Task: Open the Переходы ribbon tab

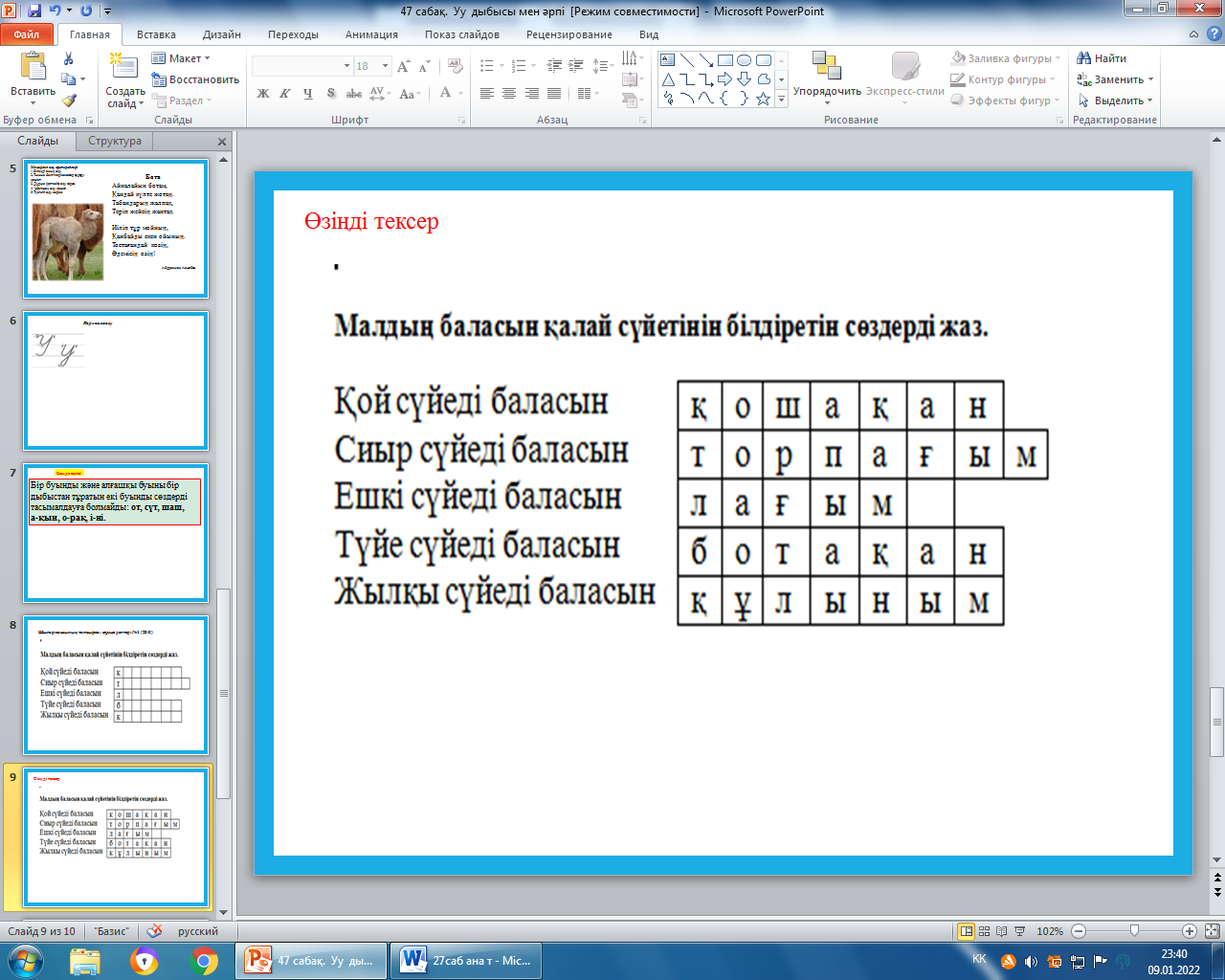Action: [293, 34]
